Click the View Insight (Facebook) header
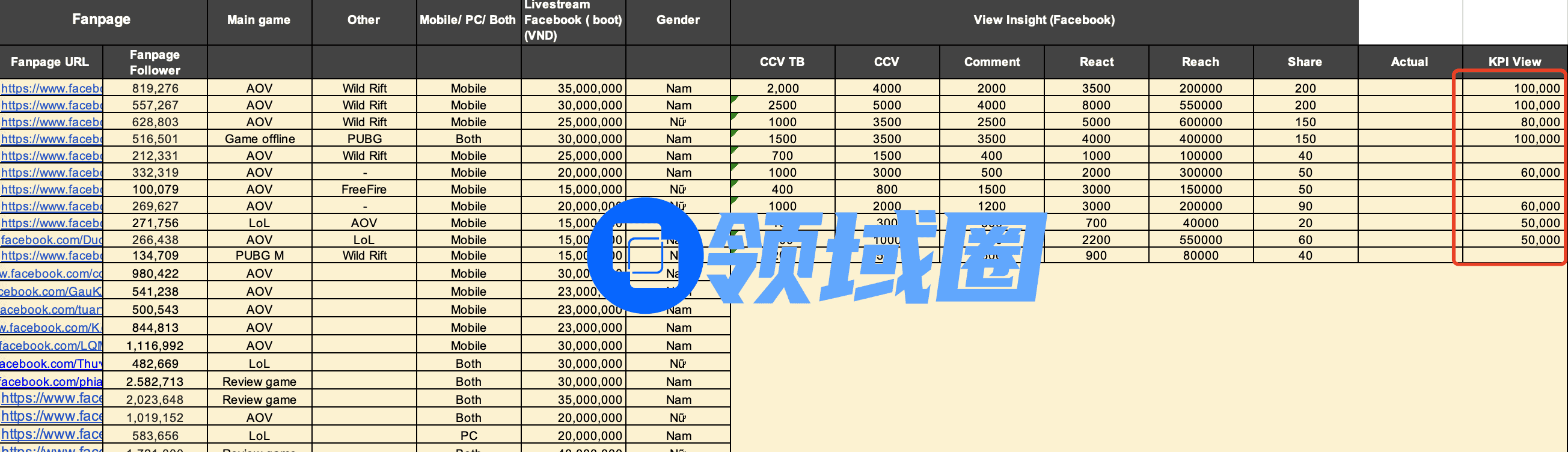The height and width of the screenshot is (452, 1568). [1044, 20]
